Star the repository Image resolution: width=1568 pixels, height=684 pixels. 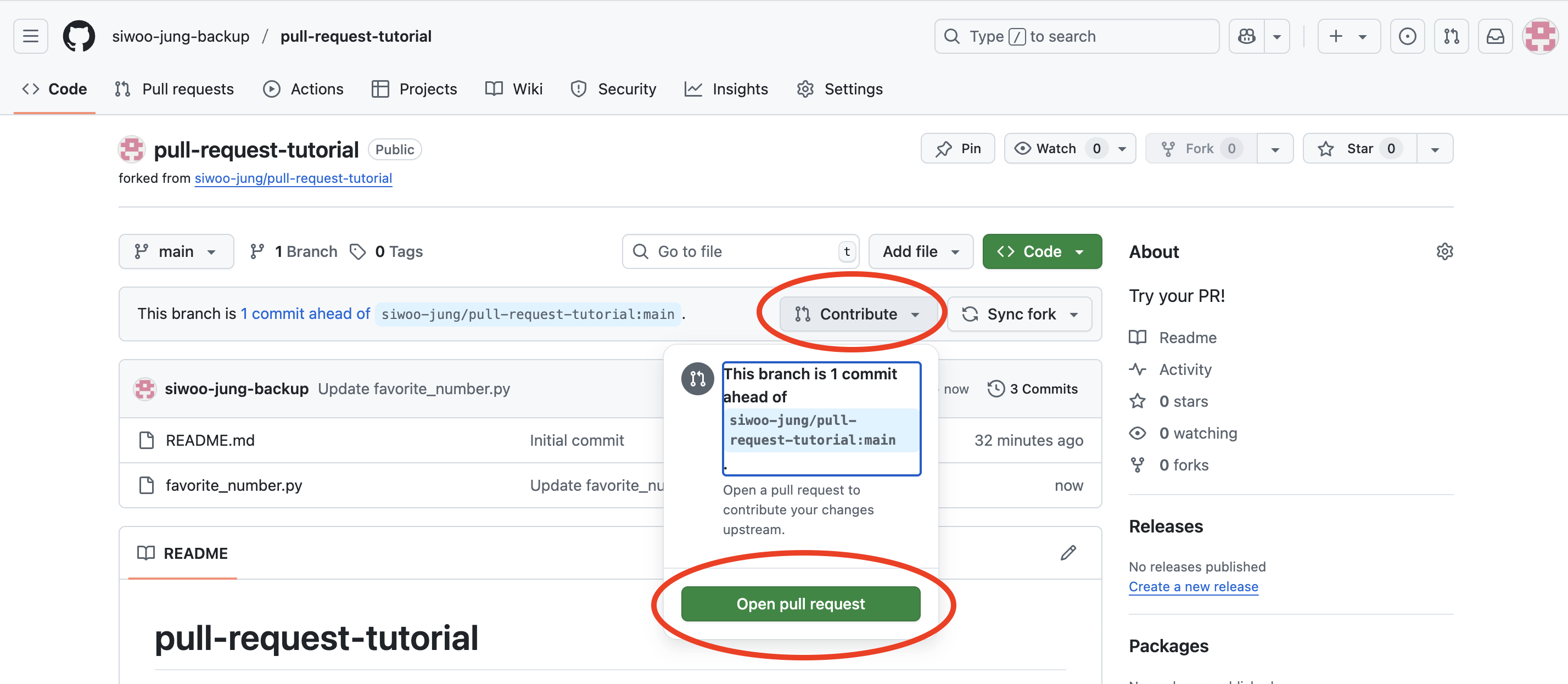pos(1360,148)
